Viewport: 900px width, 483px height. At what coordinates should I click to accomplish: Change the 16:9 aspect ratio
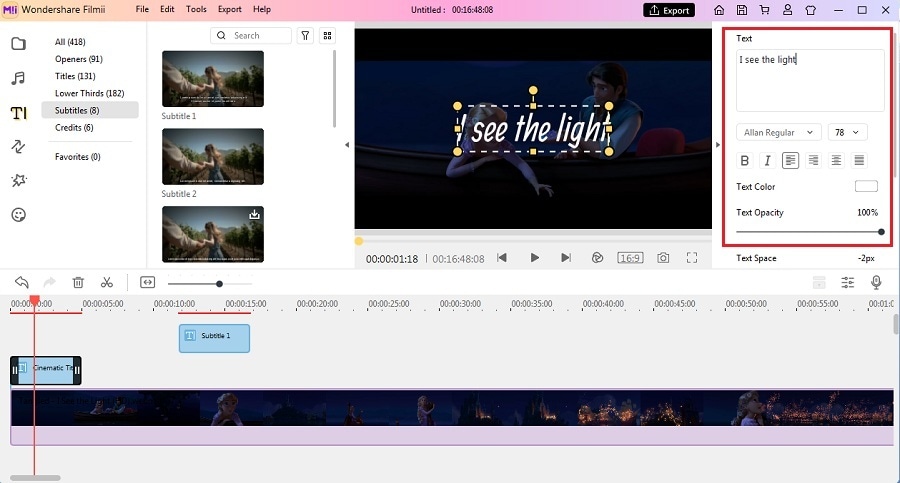tap(630, 258)
